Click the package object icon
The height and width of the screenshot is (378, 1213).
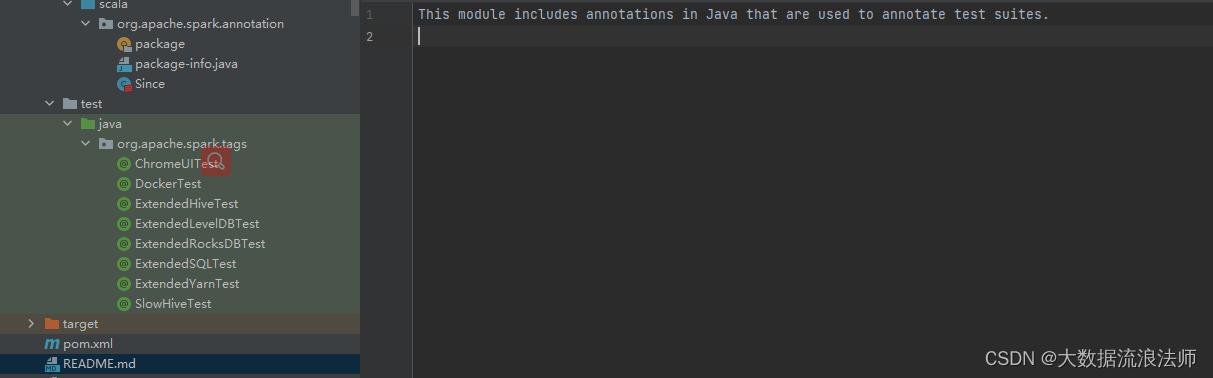[x=124, y=44]
